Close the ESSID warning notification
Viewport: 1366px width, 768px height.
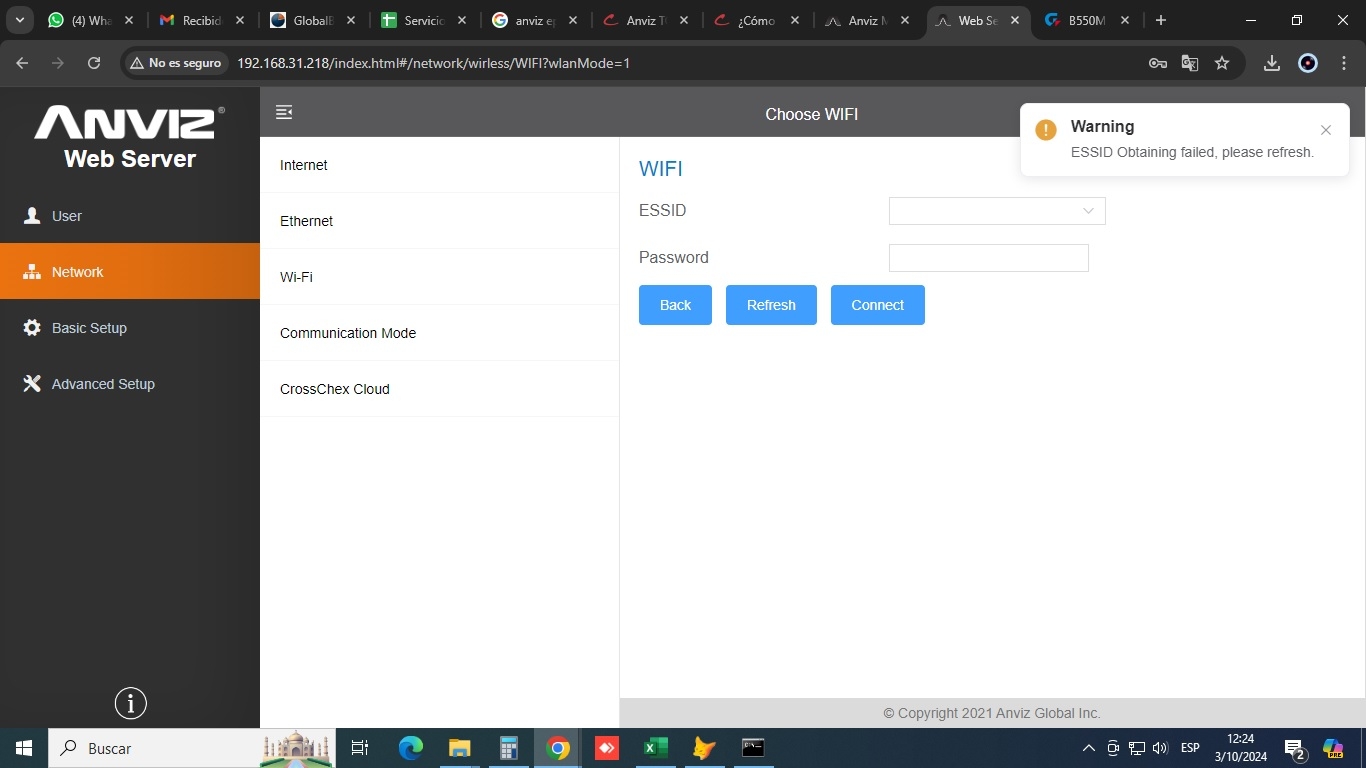pos(1326,130)
